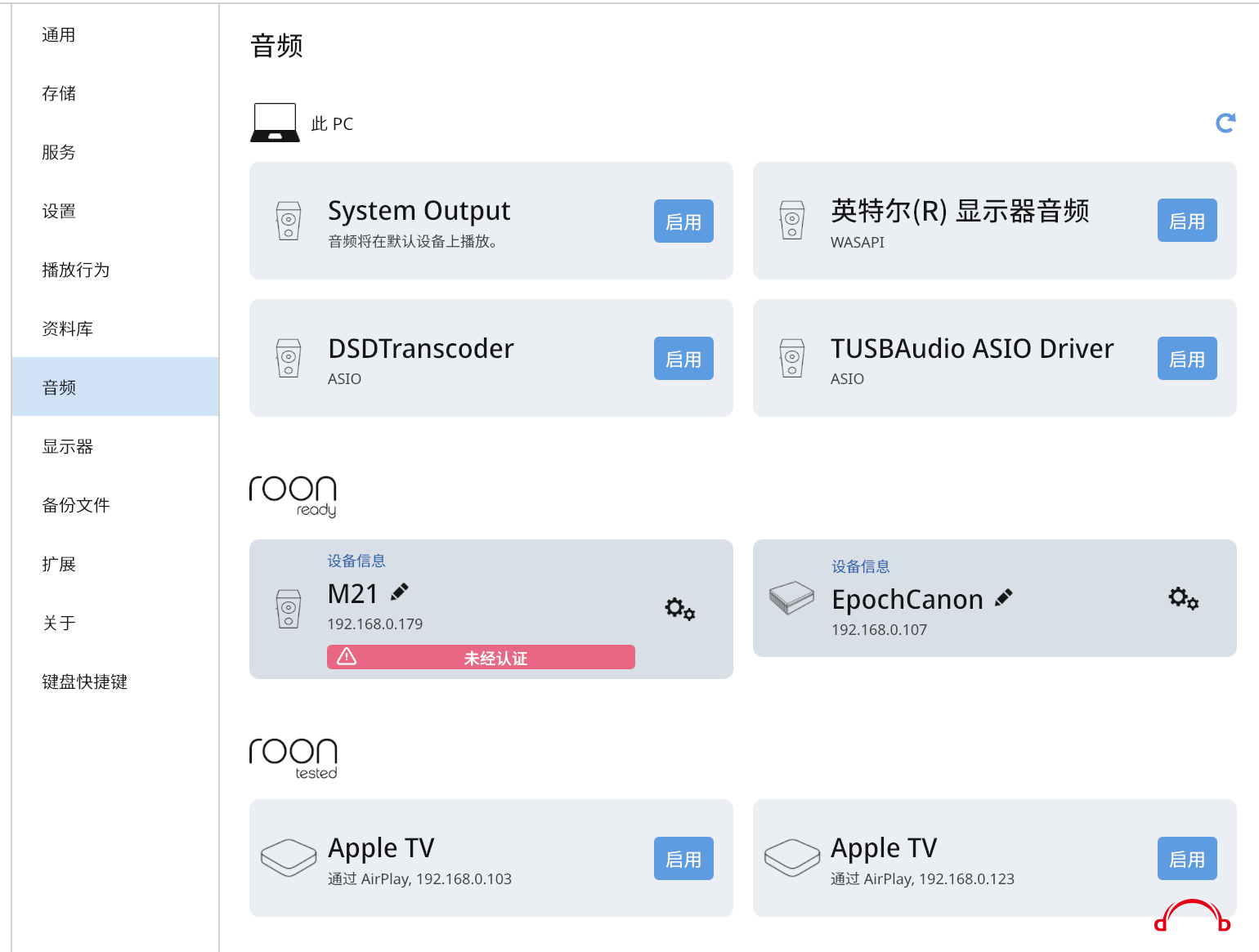Click the speaker icon on TUSBAudio ASIO Driver card
This screenshot has height=952, width=1259.
pyautogui.click(x=792, y=358)
